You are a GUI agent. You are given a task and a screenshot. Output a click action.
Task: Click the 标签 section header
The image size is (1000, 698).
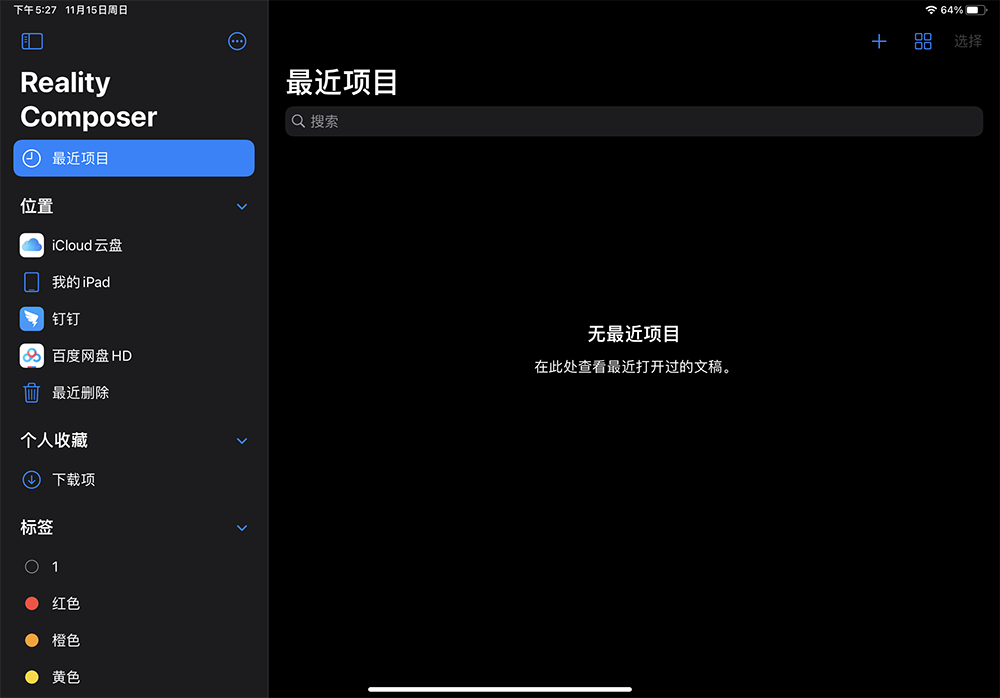[37, 528]
